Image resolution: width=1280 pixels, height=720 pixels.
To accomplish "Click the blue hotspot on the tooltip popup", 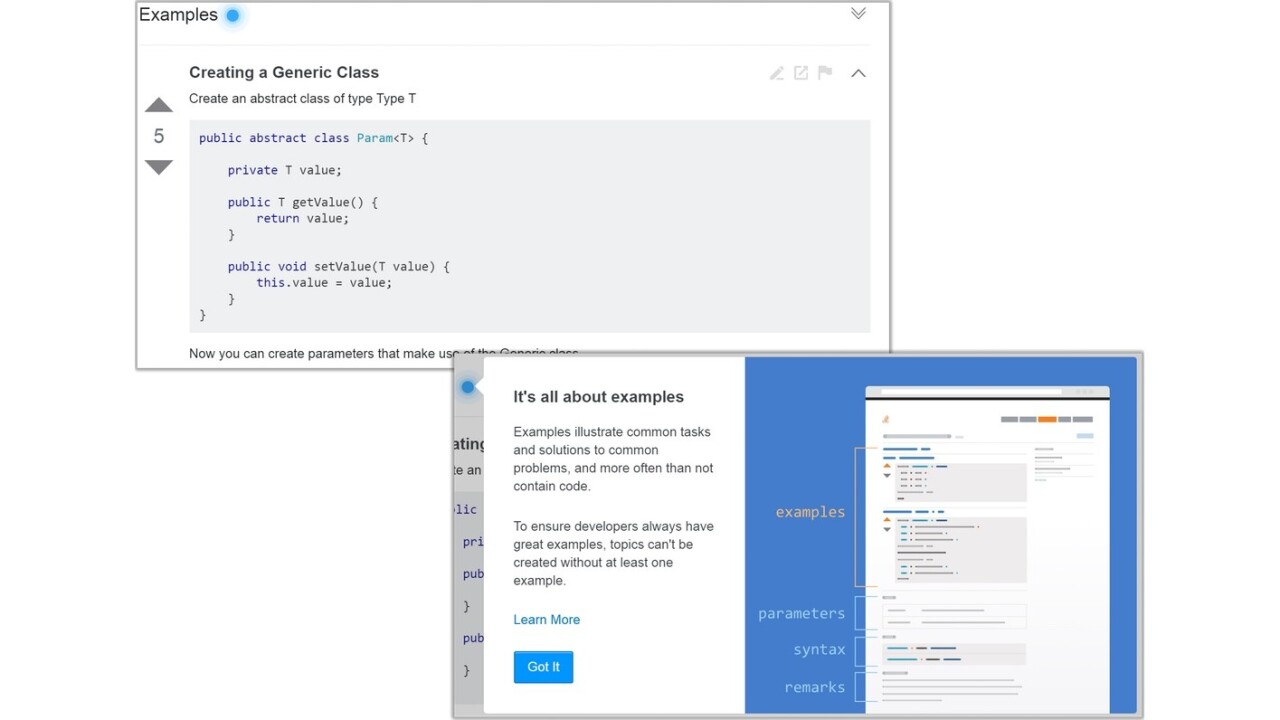I will [x=468, y=387].
